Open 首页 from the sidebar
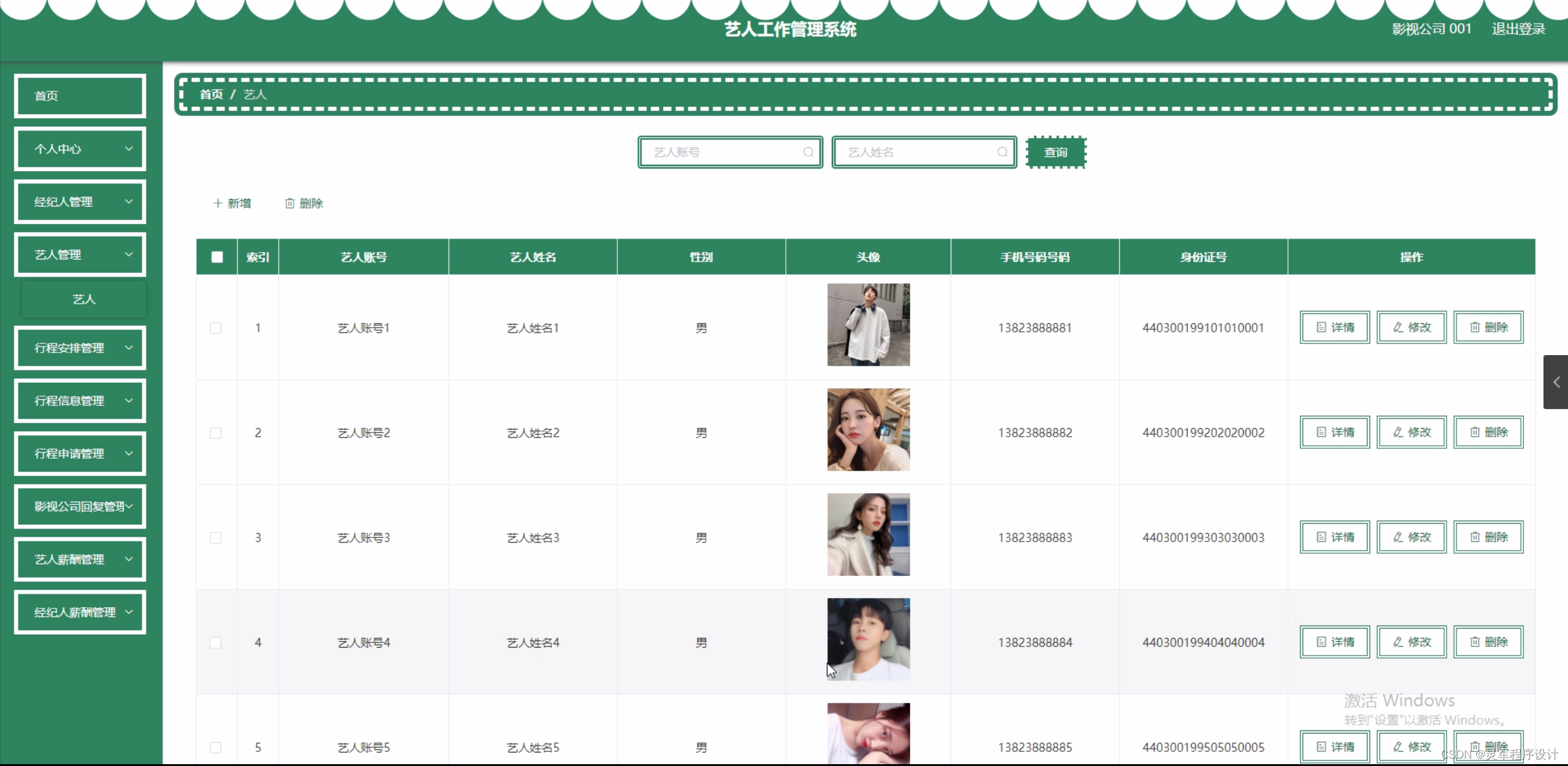This screenshot has height=766, width=1568. pos(80,96)
